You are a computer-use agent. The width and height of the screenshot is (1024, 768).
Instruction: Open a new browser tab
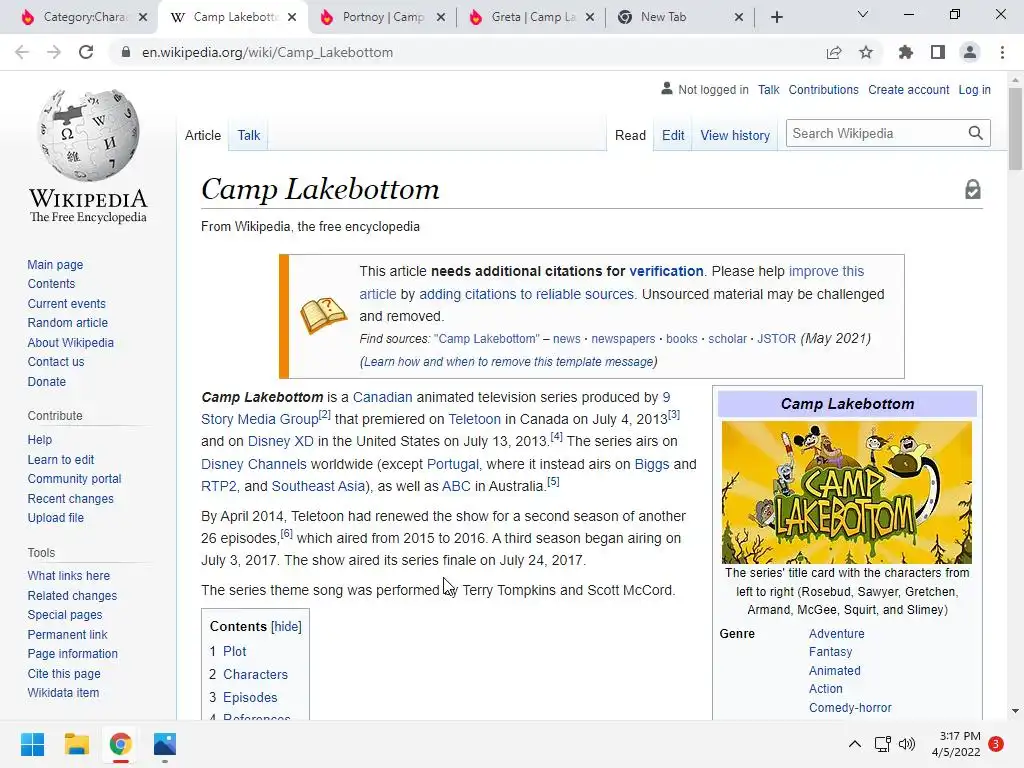[776, 17]
